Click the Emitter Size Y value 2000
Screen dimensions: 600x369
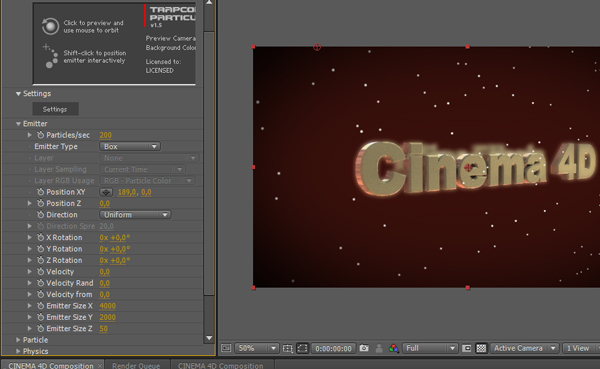pyautogui.click(x=108, y=317)
